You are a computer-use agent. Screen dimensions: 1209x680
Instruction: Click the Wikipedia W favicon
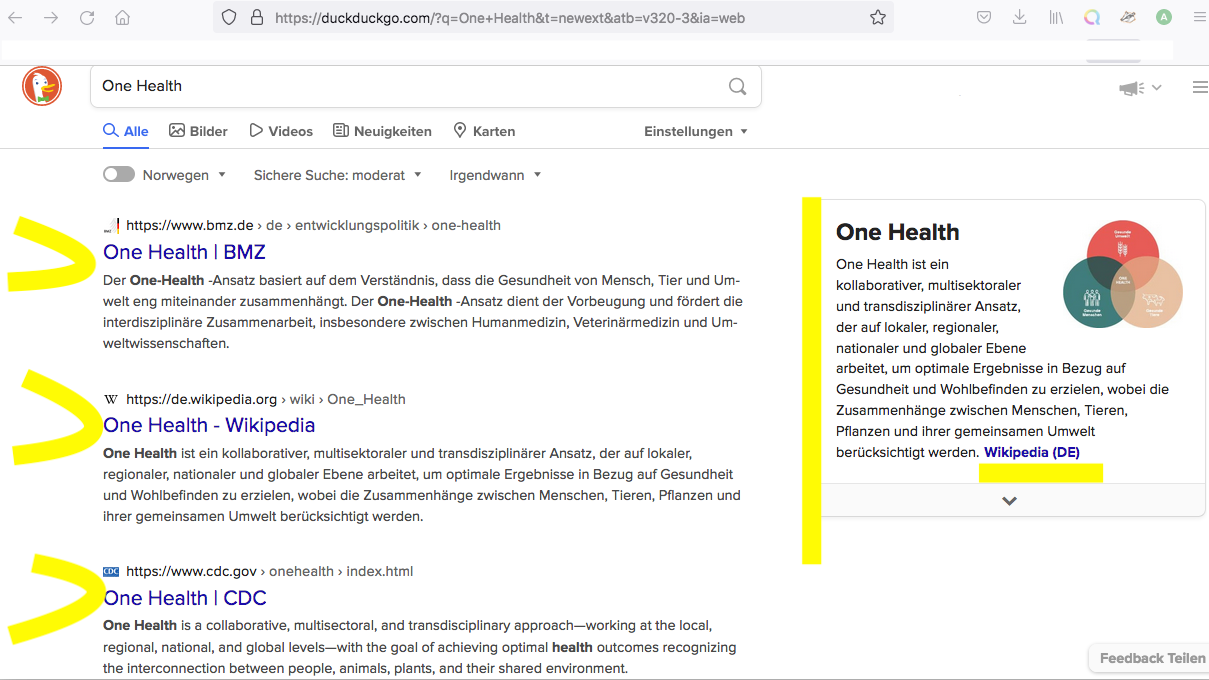pyautogui.click(x=111, y=399)
